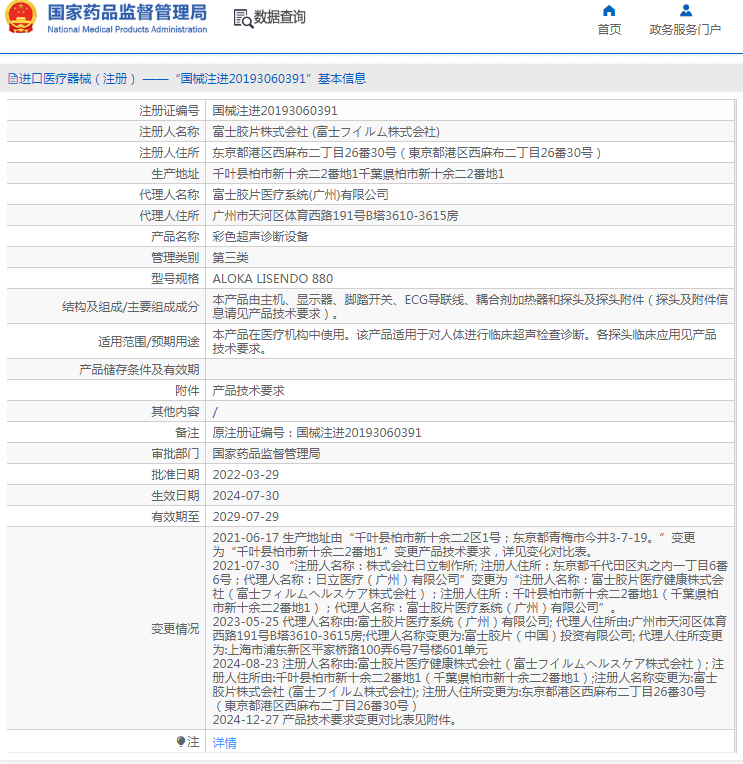Open the 详情 link
This screenshot has width=743, height=764.
(x=225, y=743)
